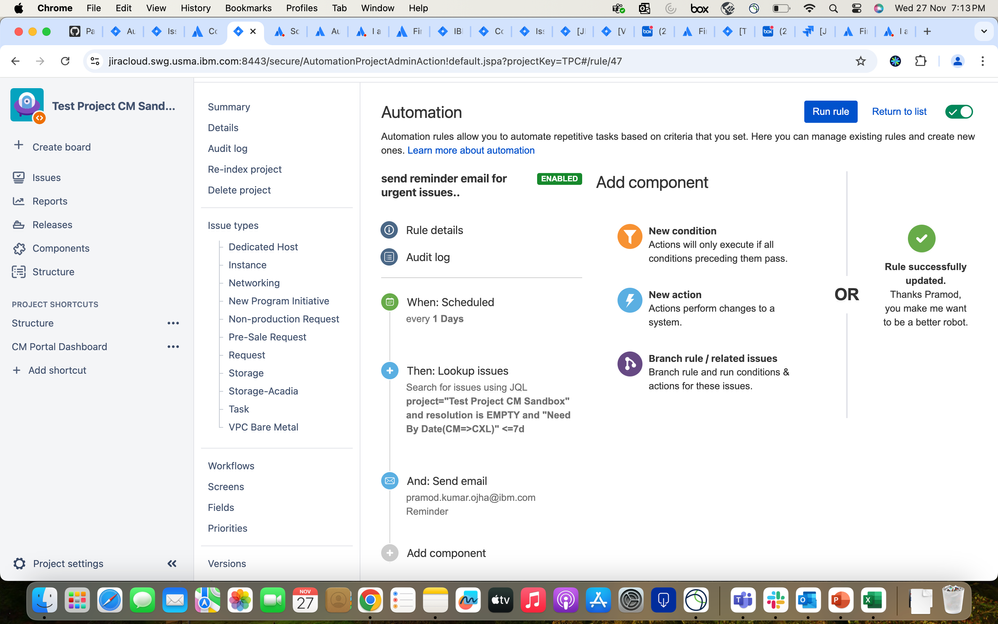Click the Create board plus icon

tap(18, 146)
